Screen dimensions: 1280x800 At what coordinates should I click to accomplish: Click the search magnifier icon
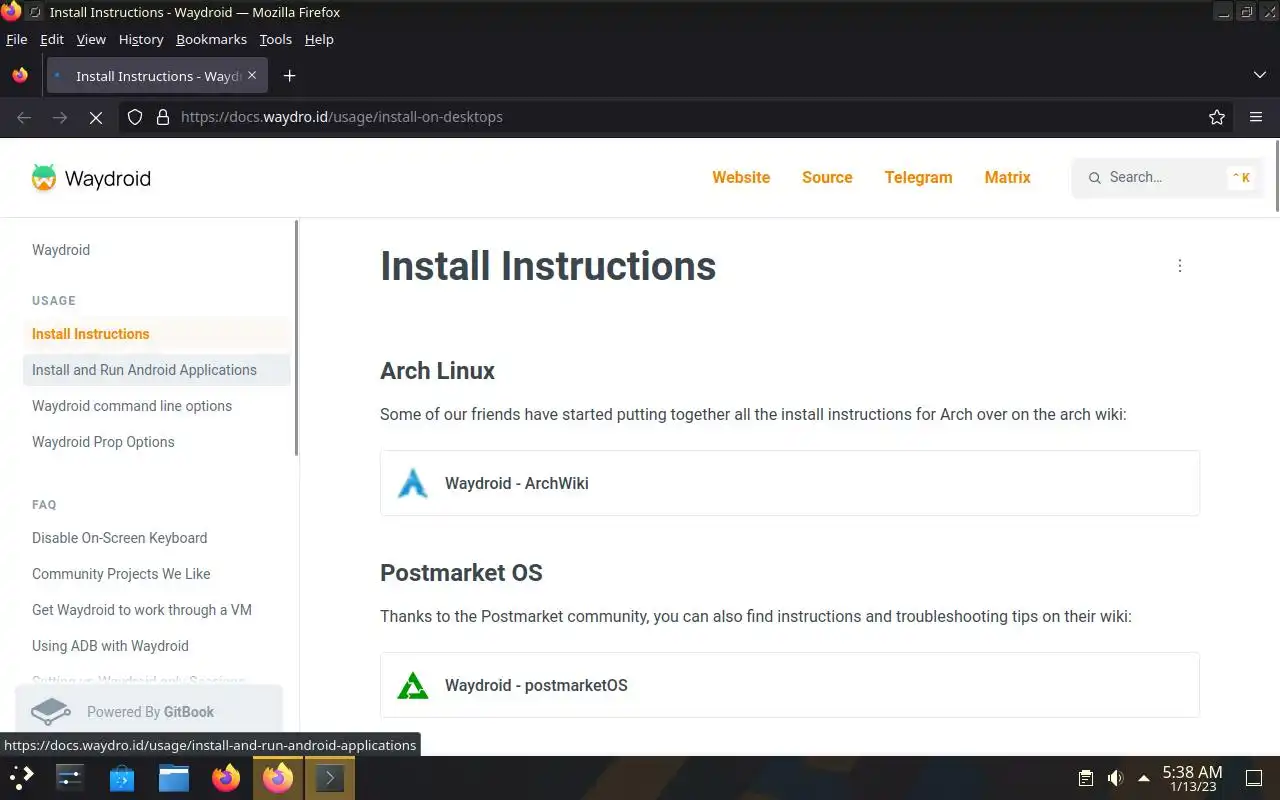click(x=1095, y=178)
